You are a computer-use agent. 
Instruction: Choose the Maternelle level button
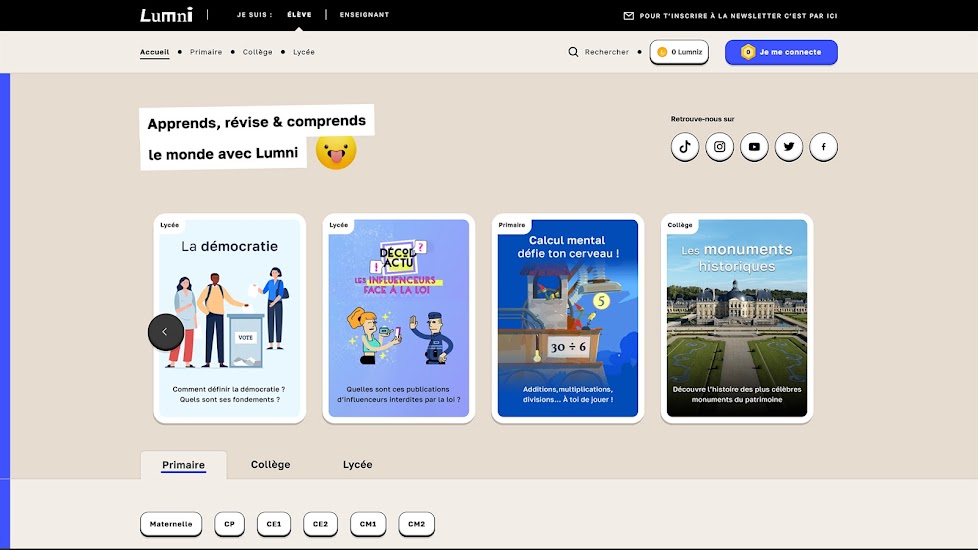tap(171, 524)
